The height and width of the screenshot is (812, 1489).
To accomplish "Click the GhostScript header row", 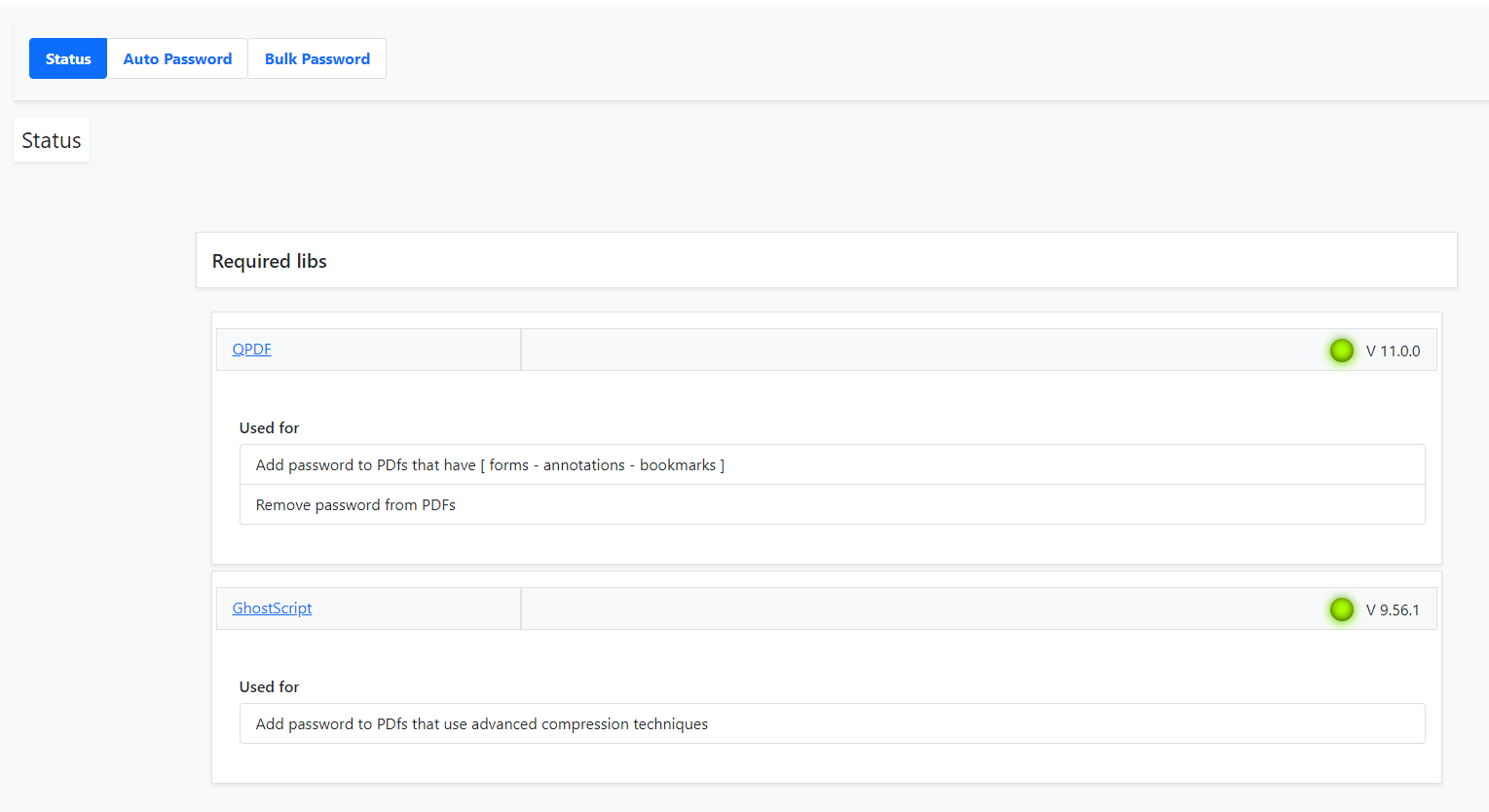I will pyautogui.click(x=828, y=608).
